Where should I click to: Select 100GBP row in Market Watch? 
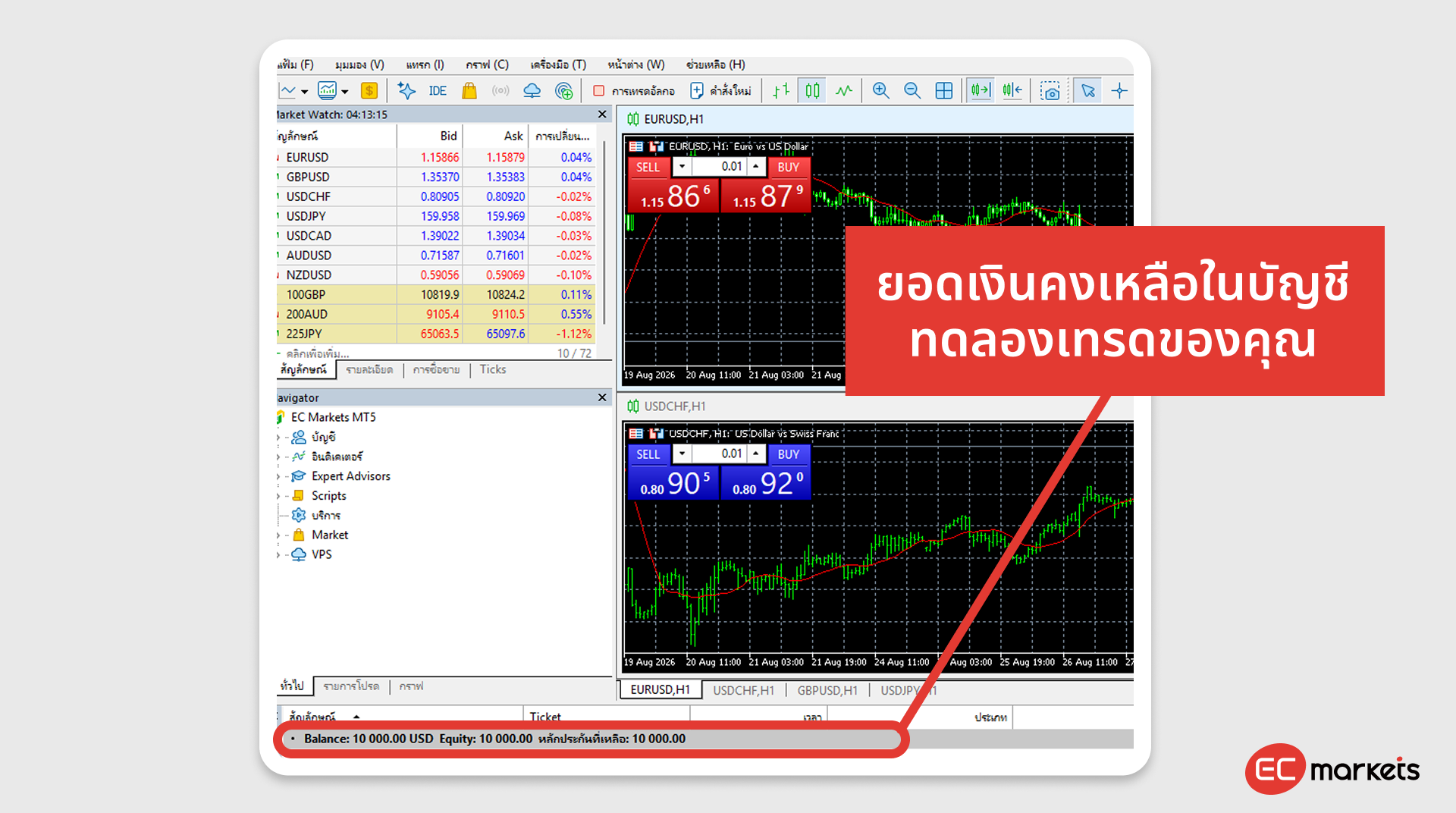click(436, 294)
